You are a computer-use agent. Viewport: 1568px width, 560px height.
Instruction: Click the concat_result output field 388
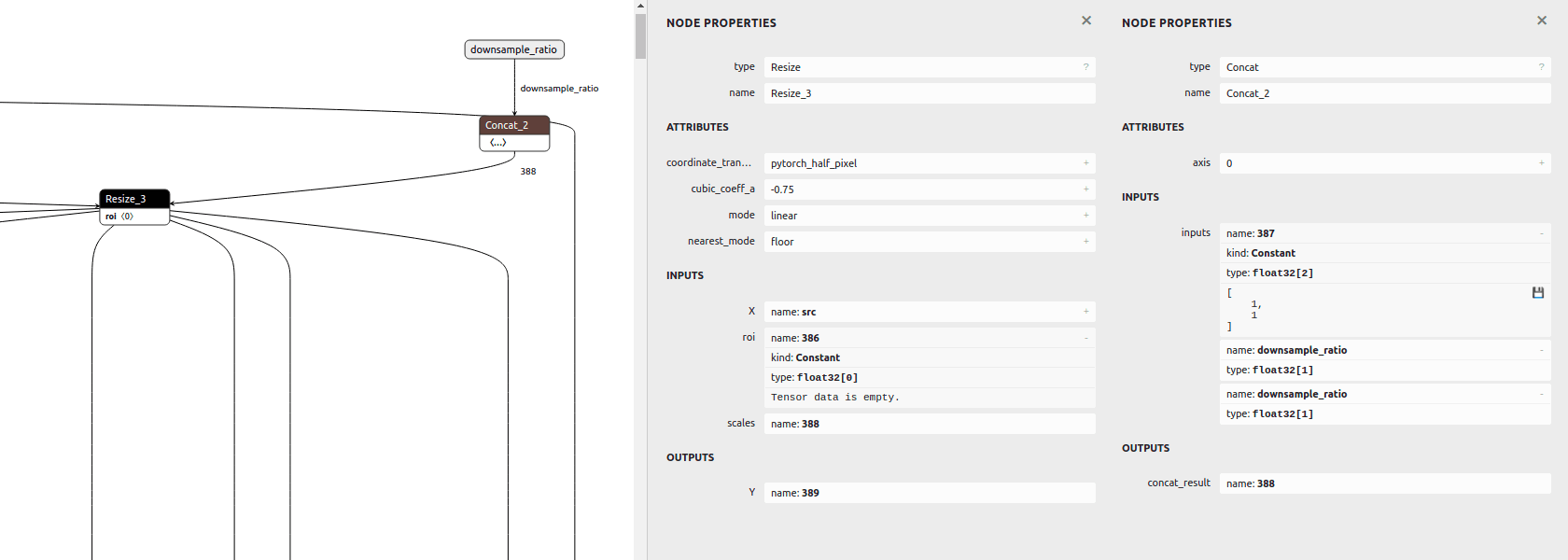tap(1384, 483)
